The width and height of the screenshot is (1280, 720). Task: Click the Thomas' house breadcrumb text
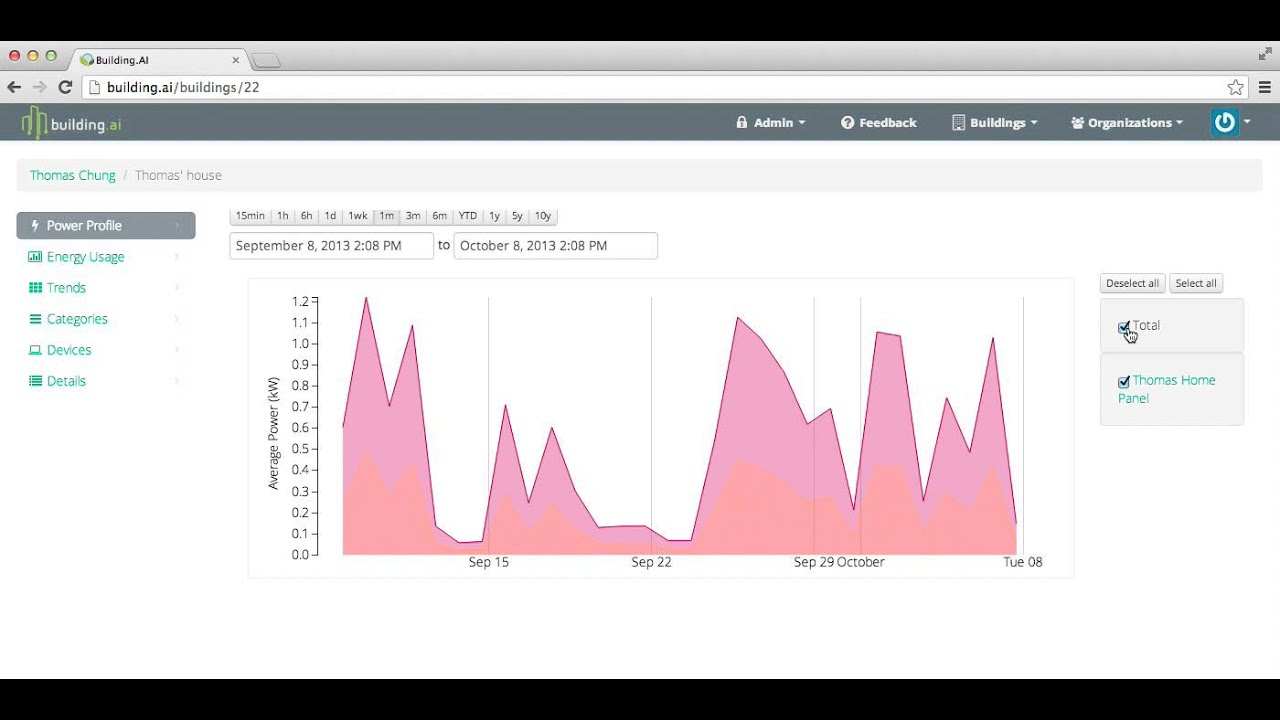tap(178, 175)
